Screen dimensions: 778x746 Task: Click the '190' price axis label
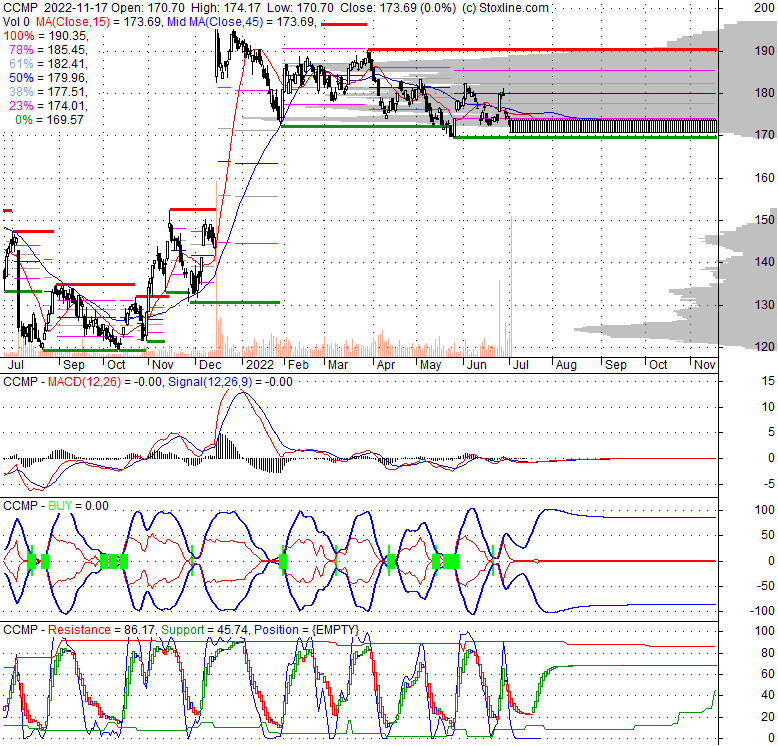pos(764,51)
